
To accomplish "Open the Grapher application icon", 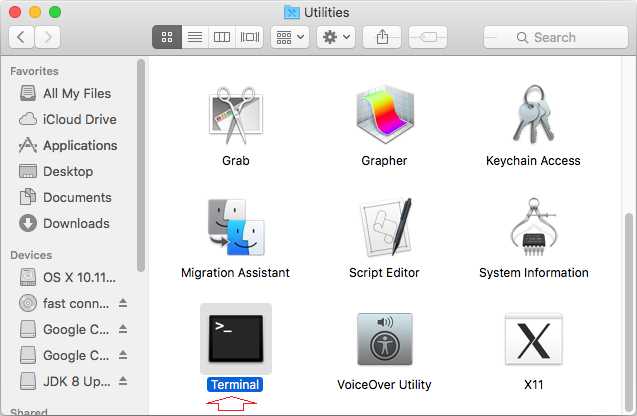I will [385, 115].
